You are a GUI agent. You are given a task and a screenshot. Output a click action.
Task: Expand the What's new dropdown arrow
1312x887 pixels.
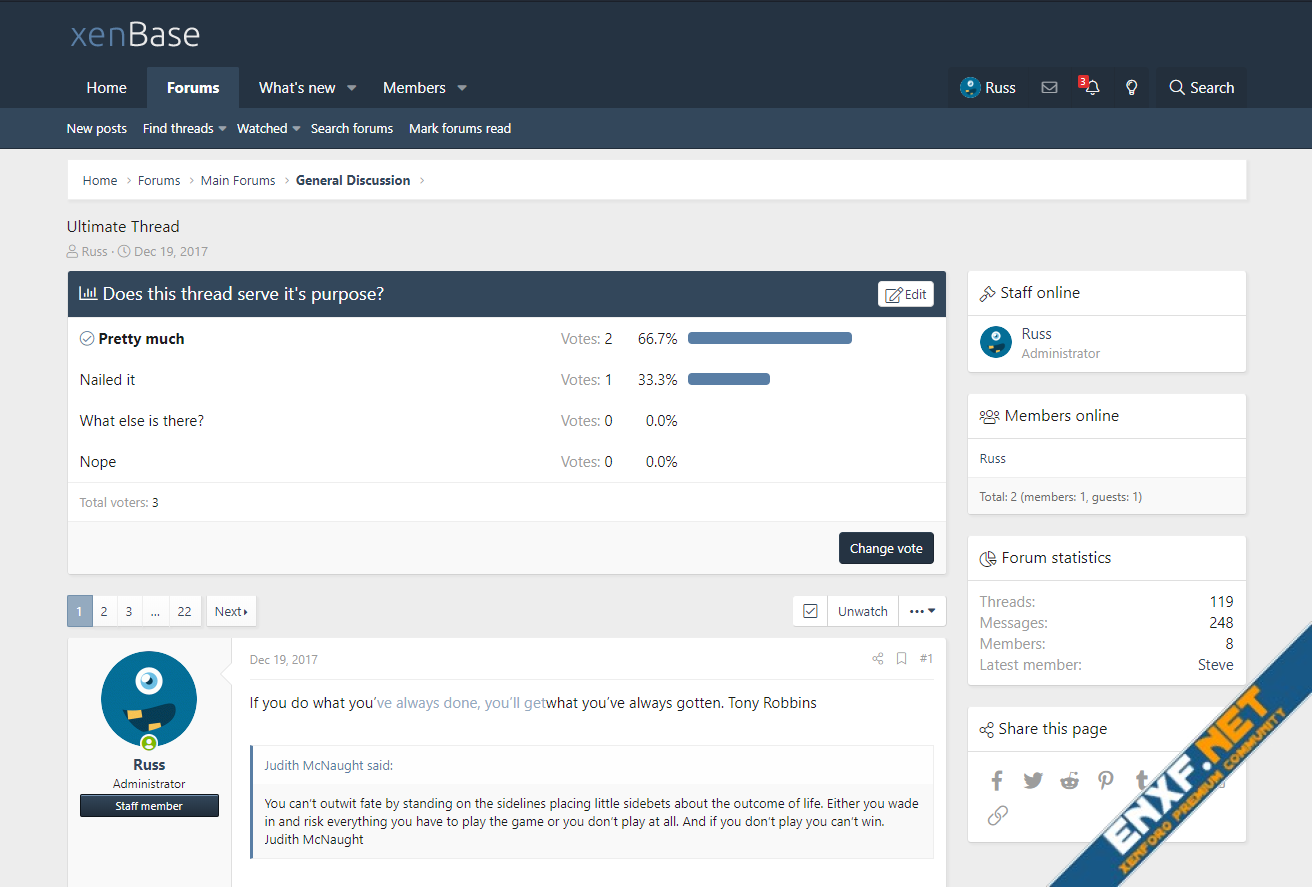(x=352, y=88)
